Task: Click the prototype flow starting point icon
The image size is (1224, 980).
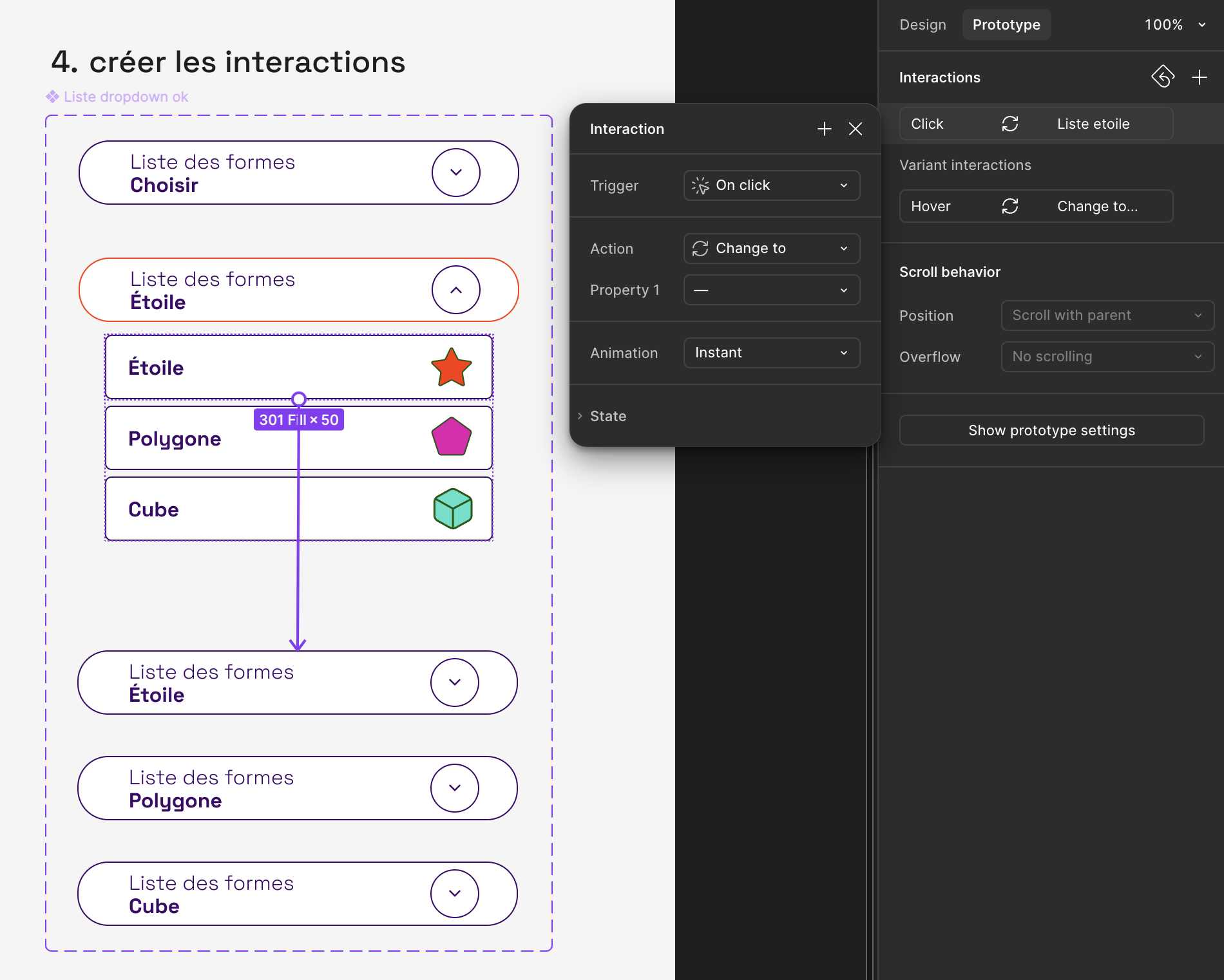Action: coord(1163,77)
